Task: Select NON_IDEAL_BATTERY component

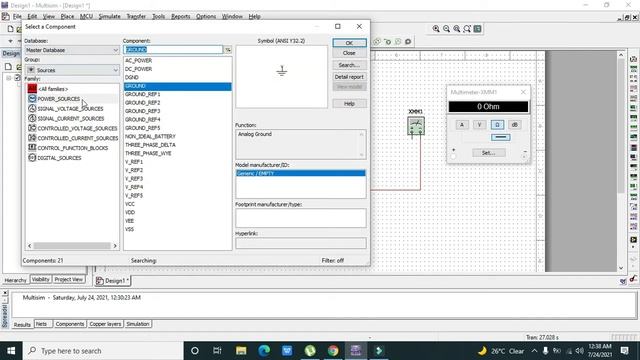Action: point(150,136)
